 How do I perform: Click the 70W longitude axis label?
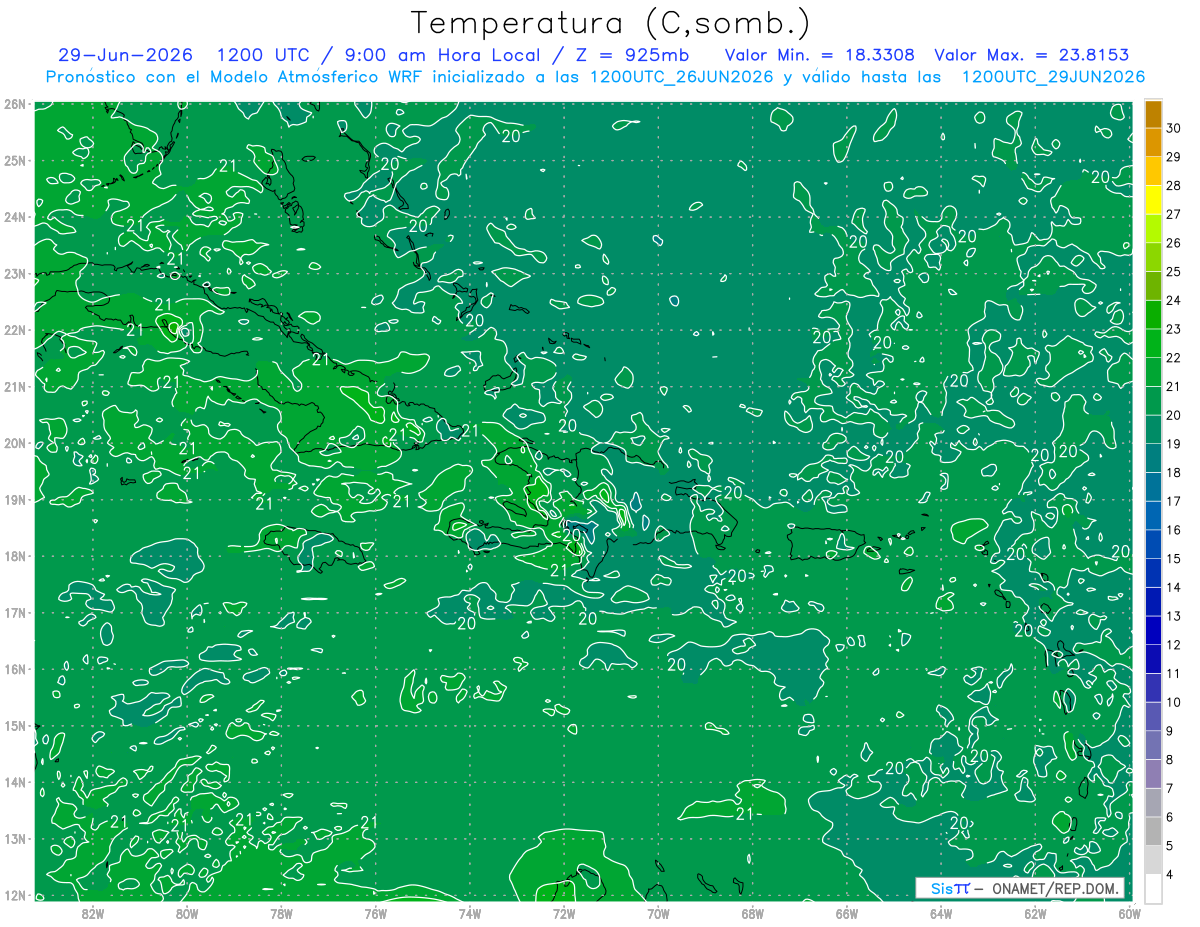(658, 913)
